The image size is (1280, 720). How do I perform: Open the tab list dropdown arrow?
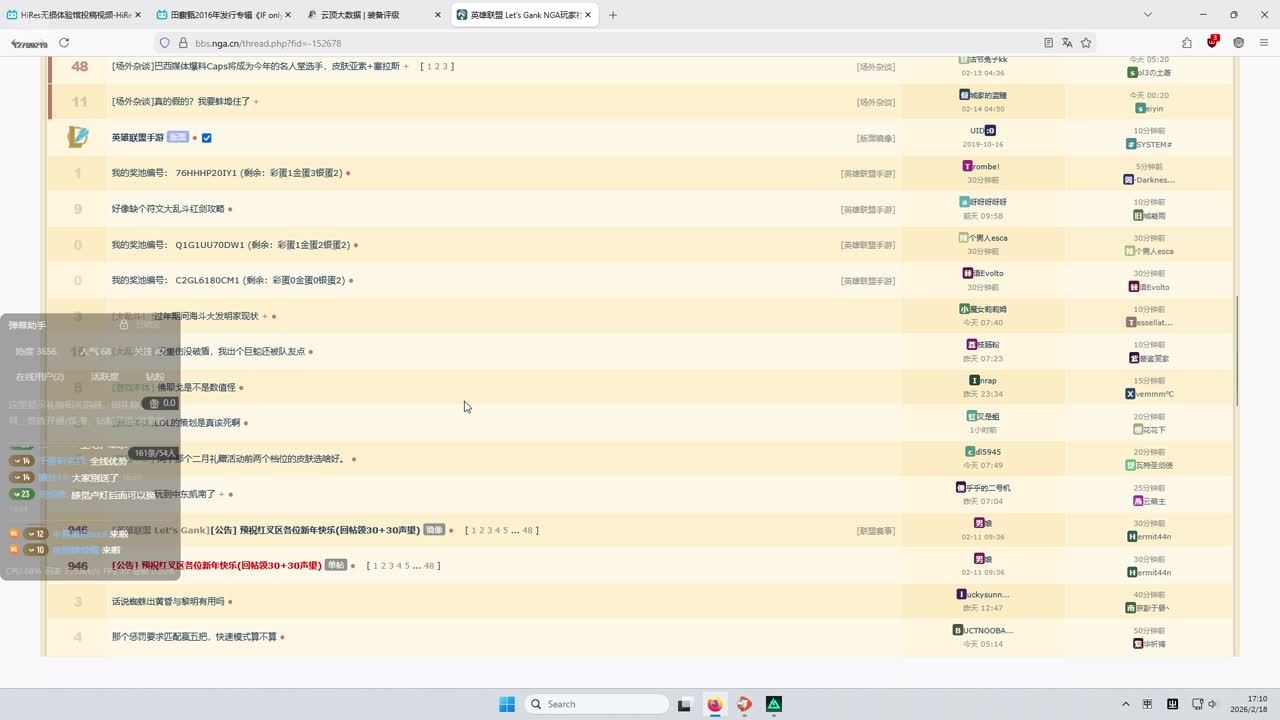[x=1148, y=15]
